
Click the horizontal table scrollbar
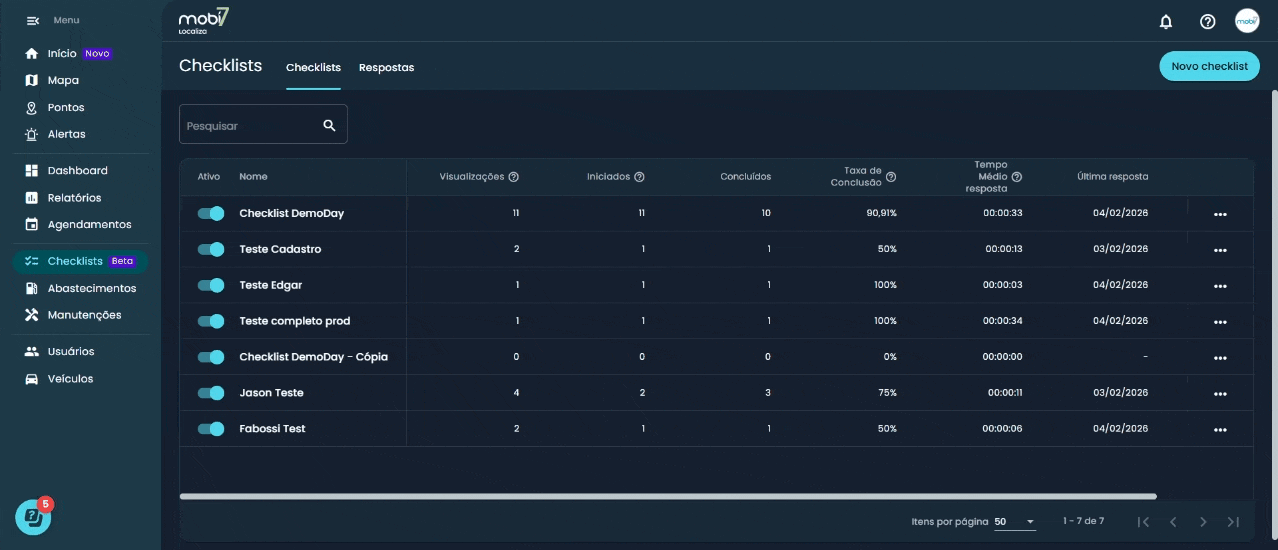coord(667,496)
